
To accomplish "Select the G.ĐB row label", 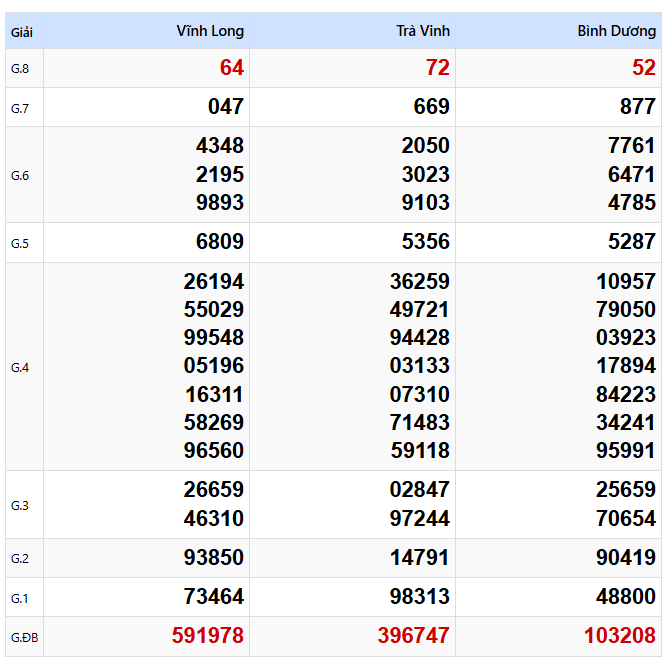I will click(x=24, y=637).
